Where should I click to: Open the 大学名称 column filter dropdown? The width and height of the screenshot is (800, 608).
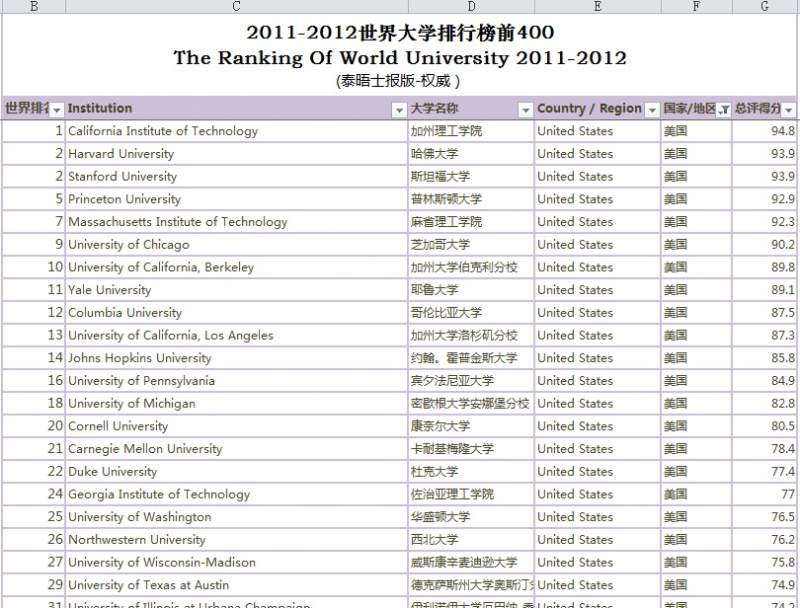525,110
